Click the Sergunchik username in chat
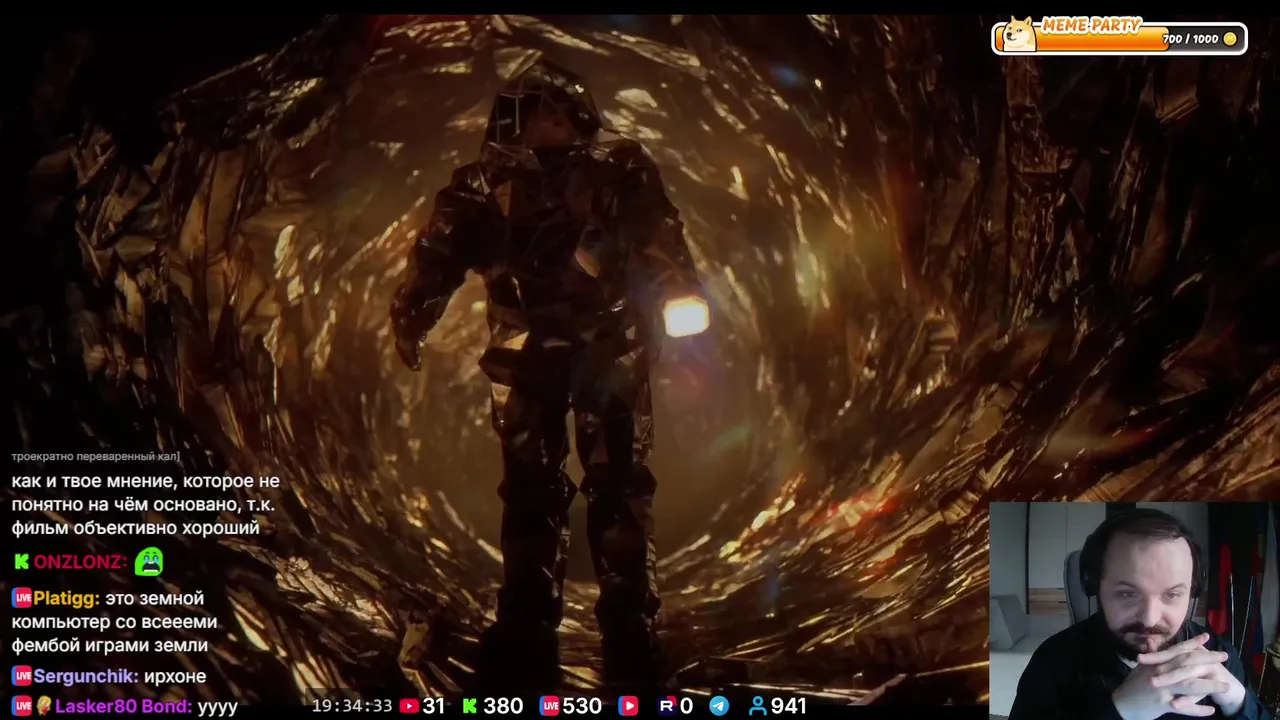 [86, 676]
